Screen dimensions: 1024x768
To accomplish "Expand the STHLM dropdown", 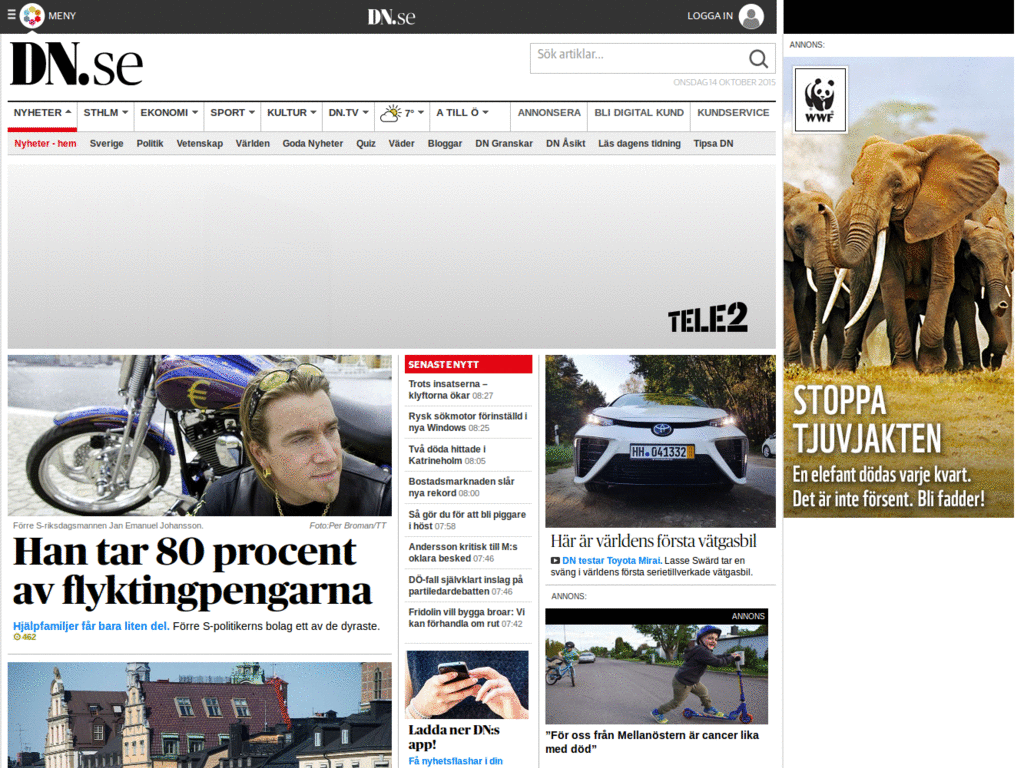I will pyautogui.click(x=105, y=112).
